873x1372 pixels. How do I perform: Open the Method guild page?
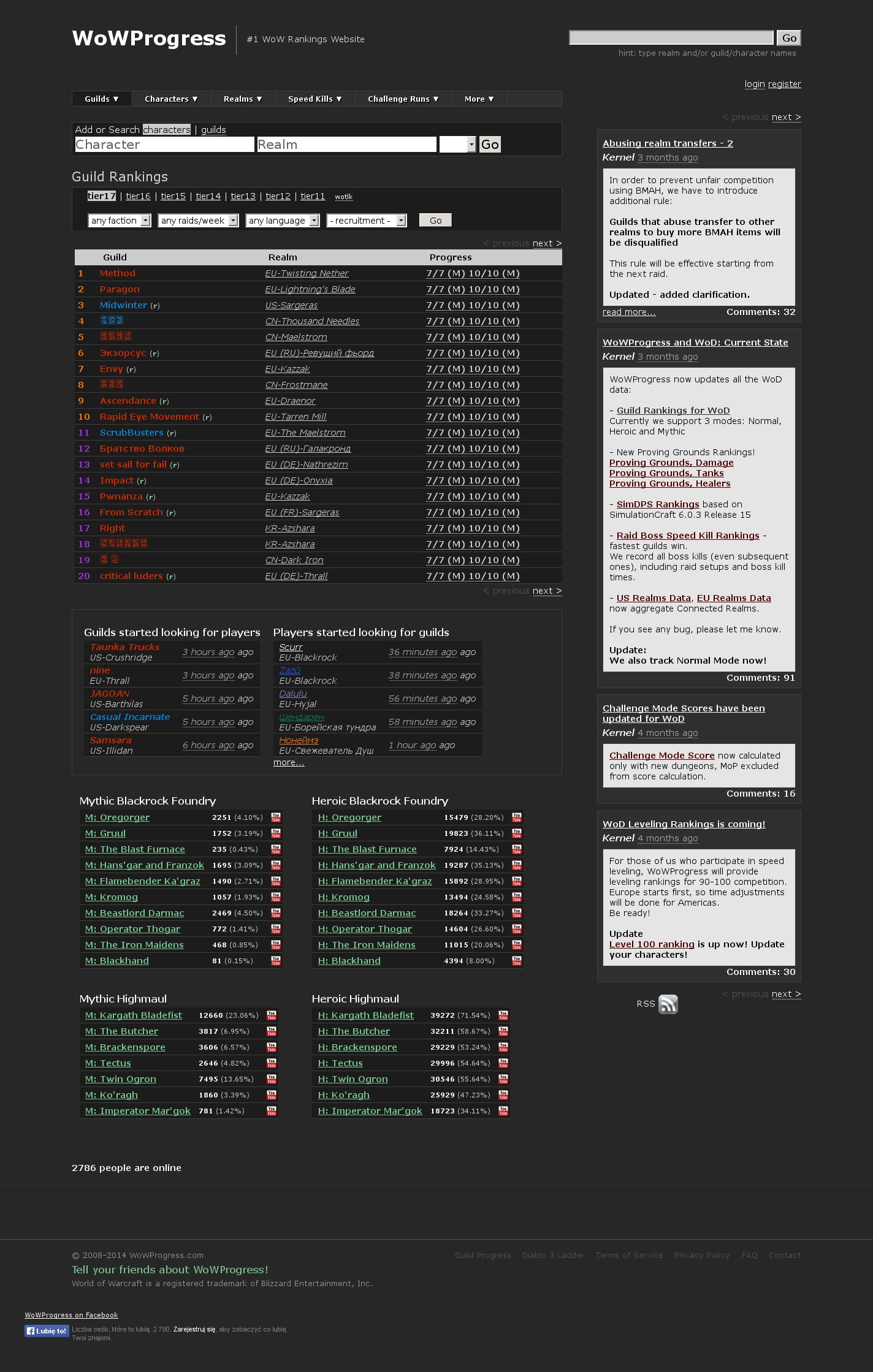(118, 273)
